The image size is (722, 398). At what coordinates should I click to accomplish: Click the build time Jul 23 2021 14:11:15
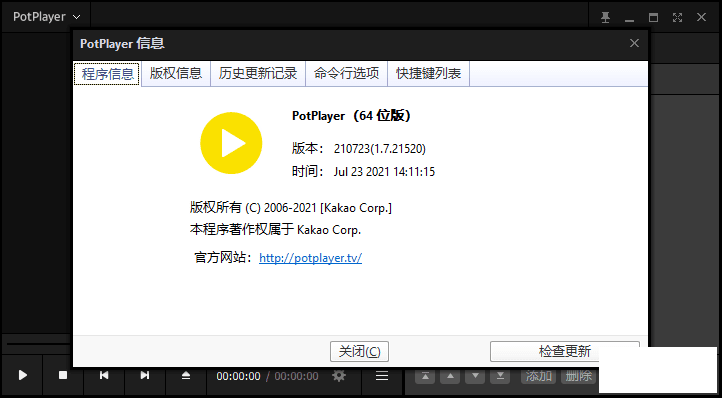pos(384,172)
